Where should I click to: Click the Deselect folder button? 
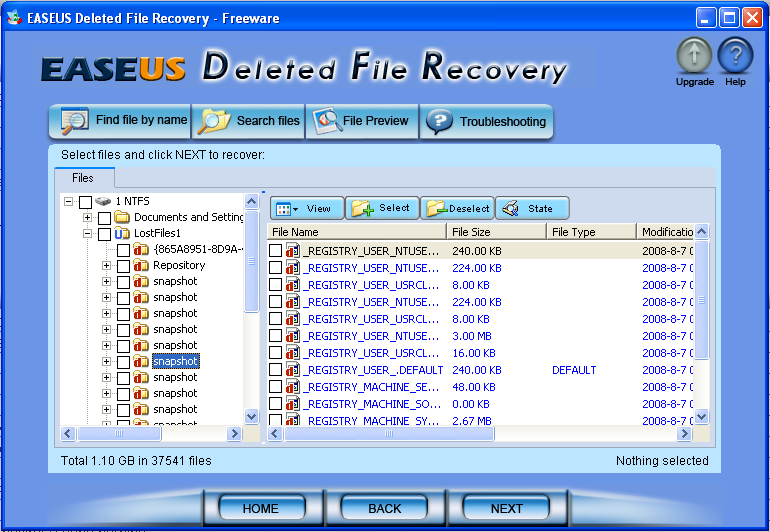[x=457, y=208]
